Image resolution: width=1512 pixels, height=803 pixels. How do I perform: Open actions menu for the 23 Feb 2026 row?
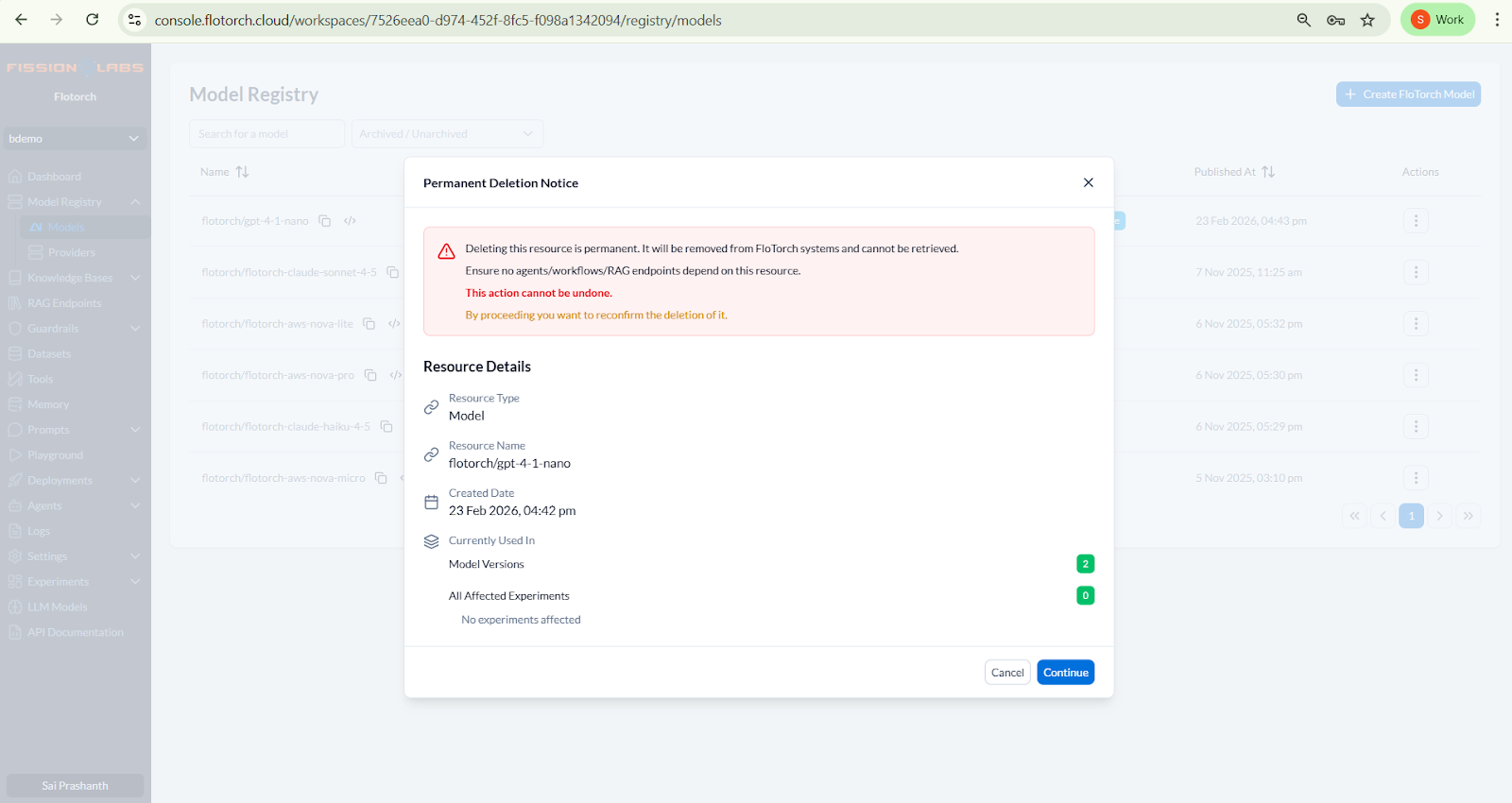point(1416,221)
